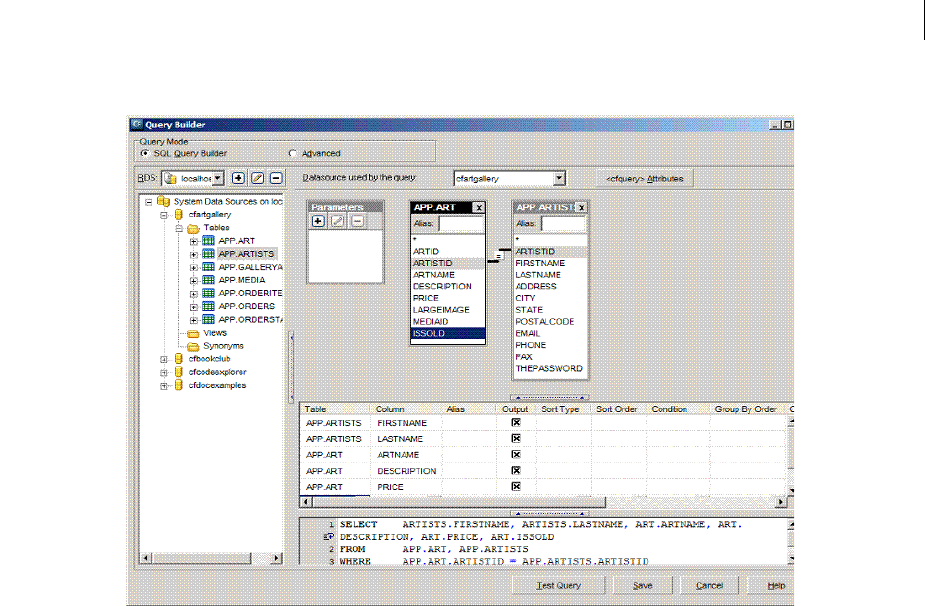Click the APP.MEDIA table icon in tree
Image resolution: width=925 pixels, height=606 pixels.
coord(209,281)
